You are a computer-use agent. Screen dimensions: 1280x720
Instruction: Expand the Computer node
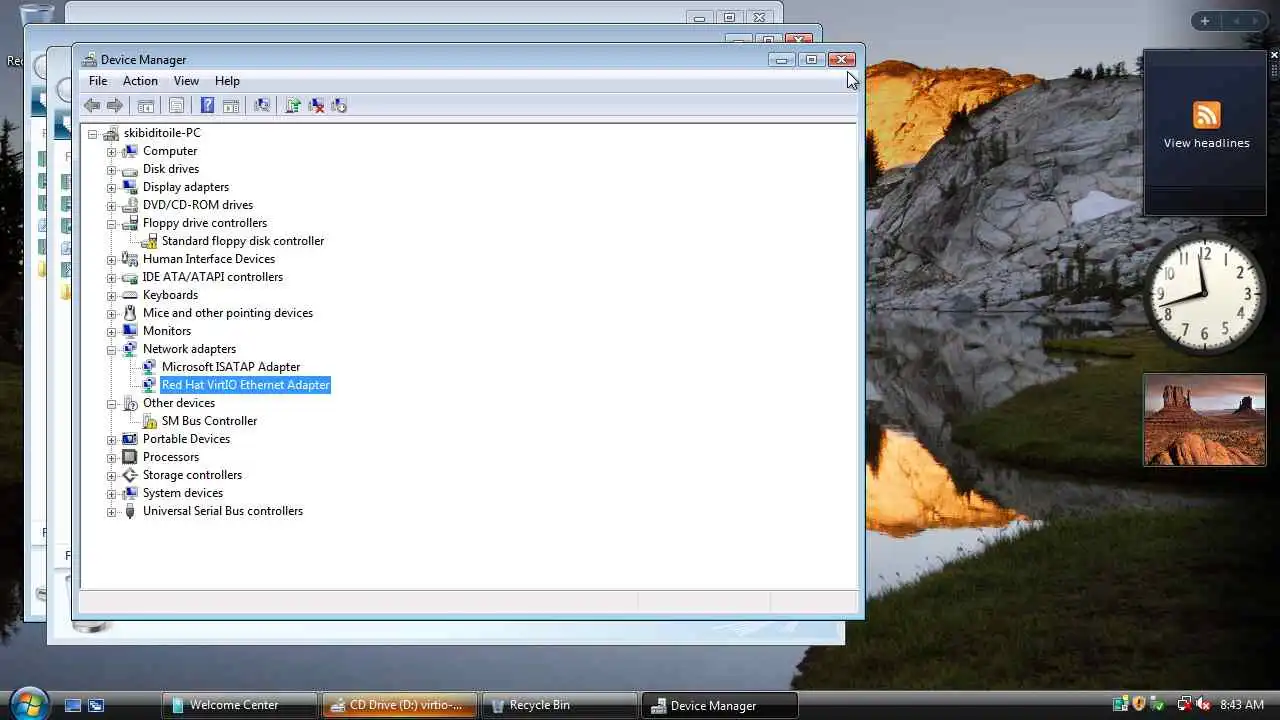[x=112, y=152]
